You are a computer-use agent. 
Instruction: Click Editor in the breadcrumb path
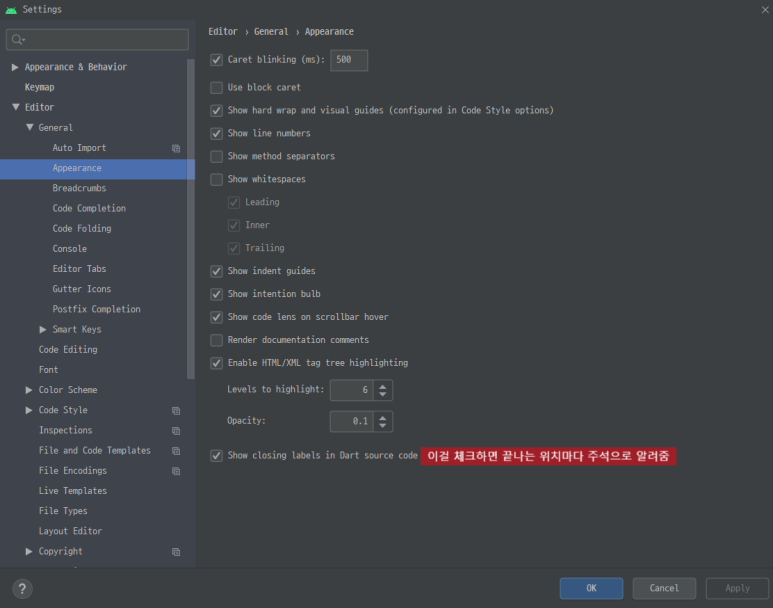coord(223,32)
